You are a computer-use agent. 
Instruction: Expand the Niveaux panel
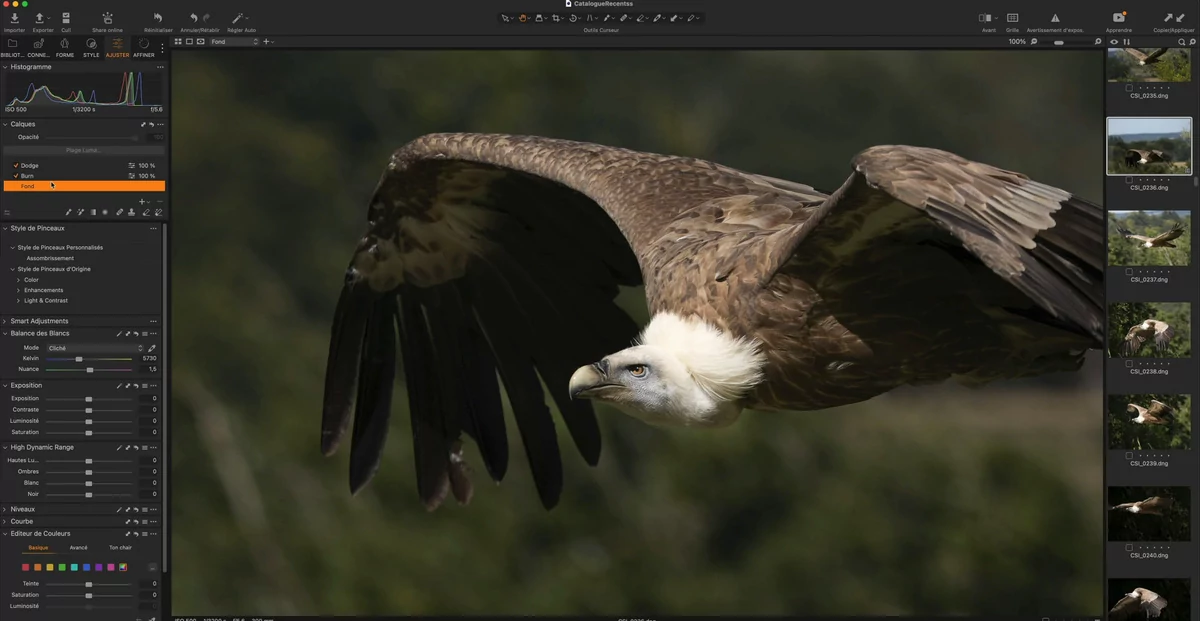[x=5, y=510]
